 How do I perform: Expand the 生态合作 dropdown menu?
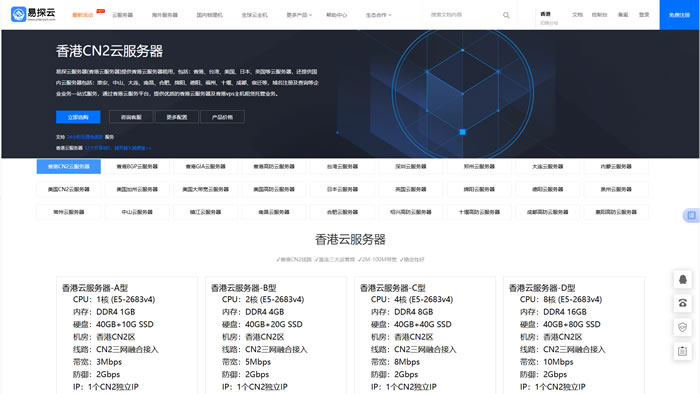point(379,15)
